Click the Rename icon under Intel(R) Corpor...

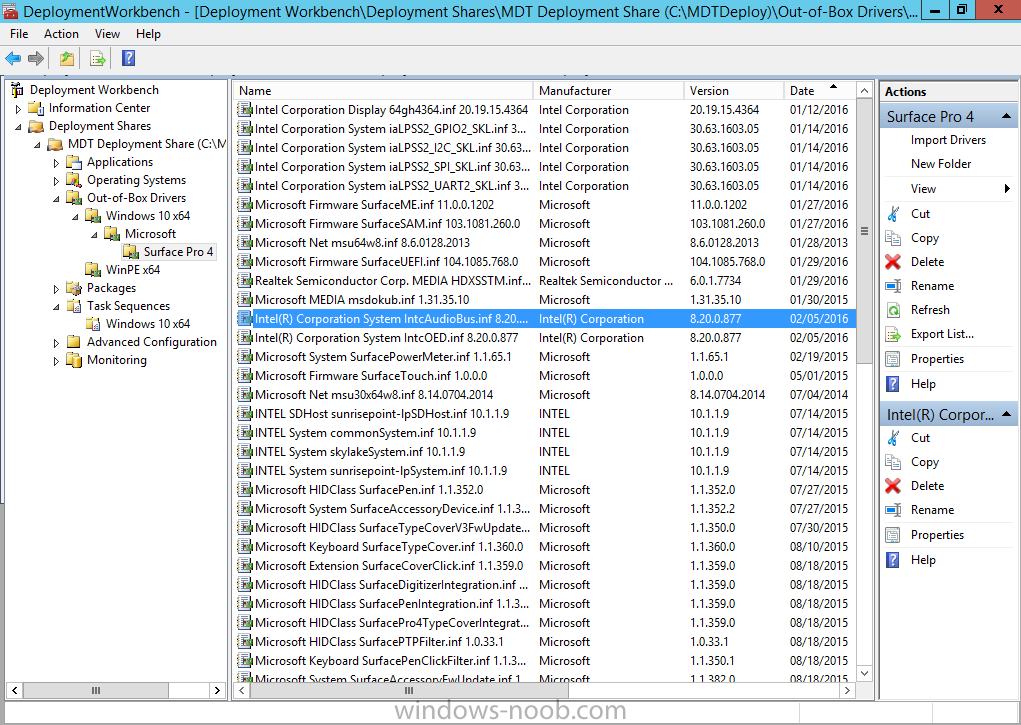(893, 510)
